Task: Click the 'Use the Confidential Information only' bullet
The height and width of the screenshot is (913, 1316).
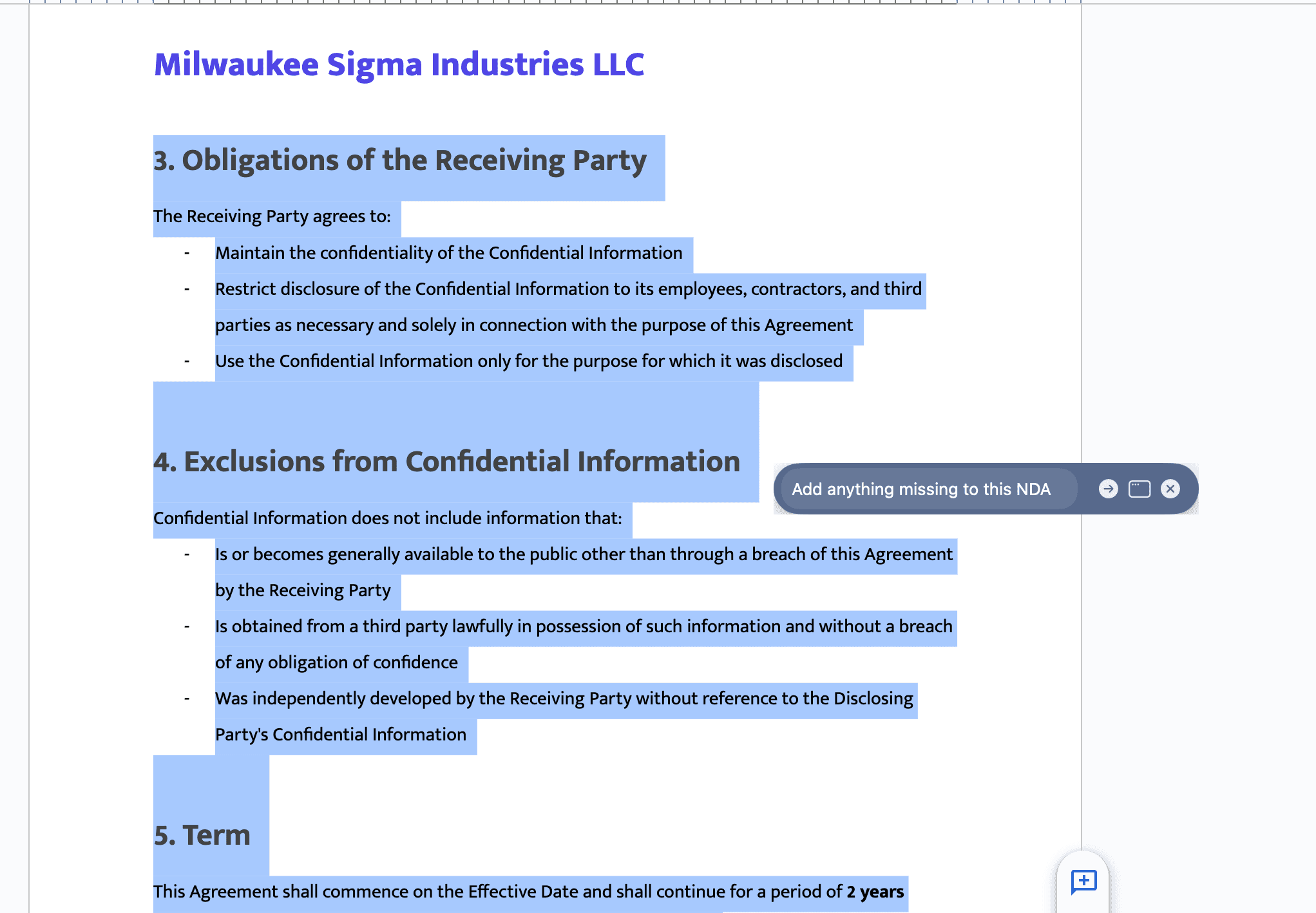Action: pyautogui.click(x=528, y=361)
